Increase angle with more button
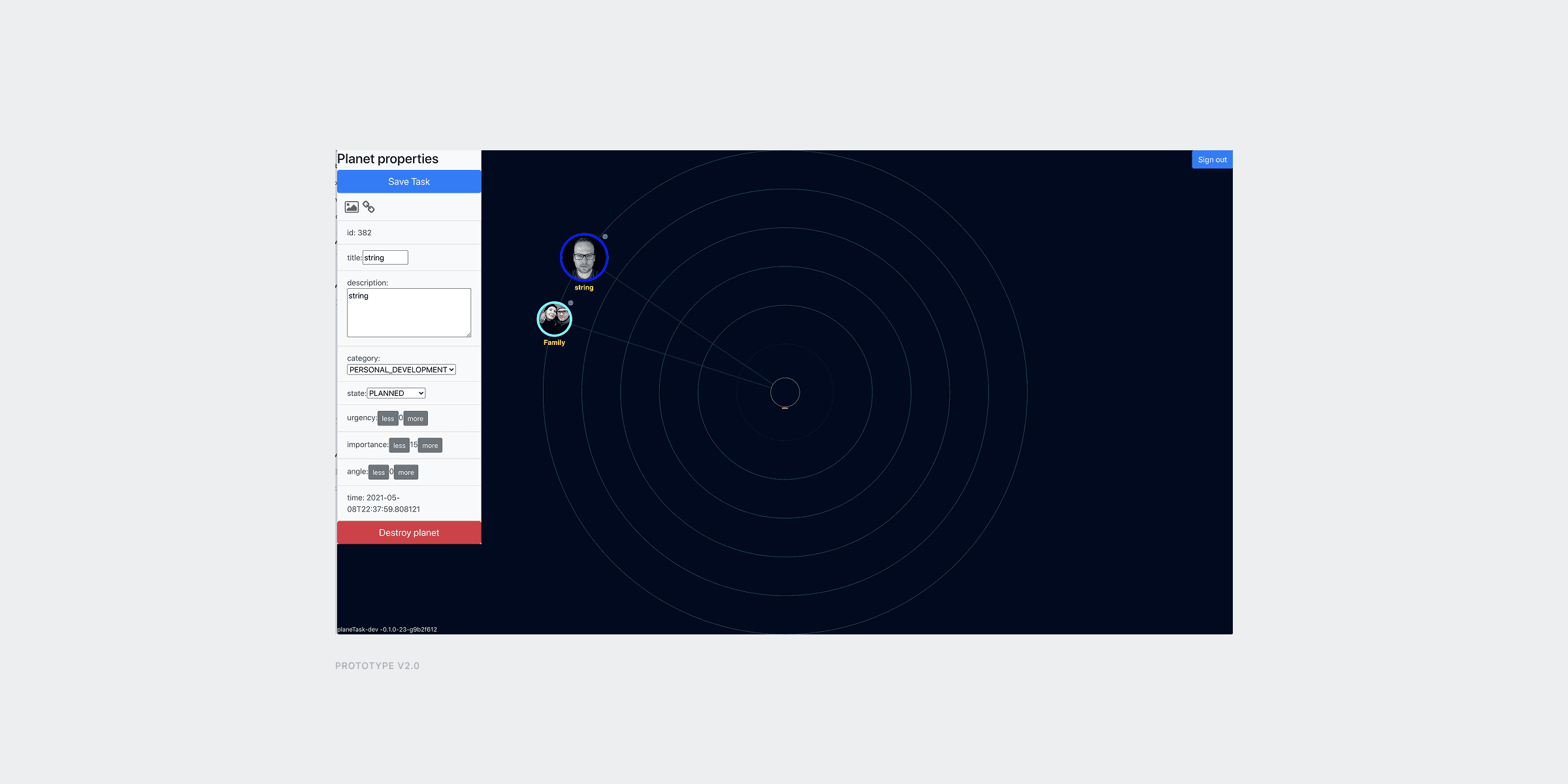This screenshot has height=784, width=1568. coord(406,472)
